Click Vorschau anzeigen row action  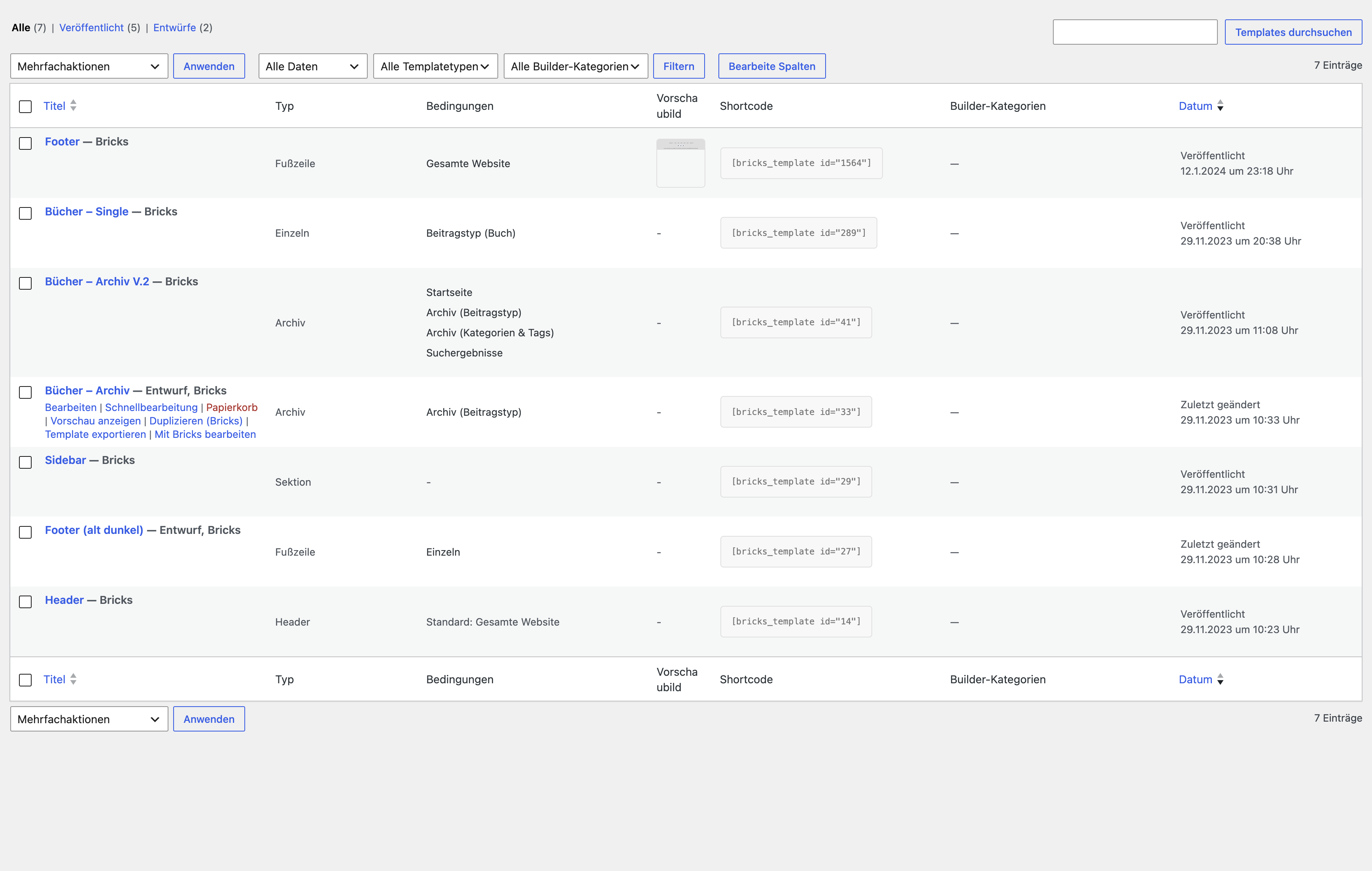pos(96,420)
